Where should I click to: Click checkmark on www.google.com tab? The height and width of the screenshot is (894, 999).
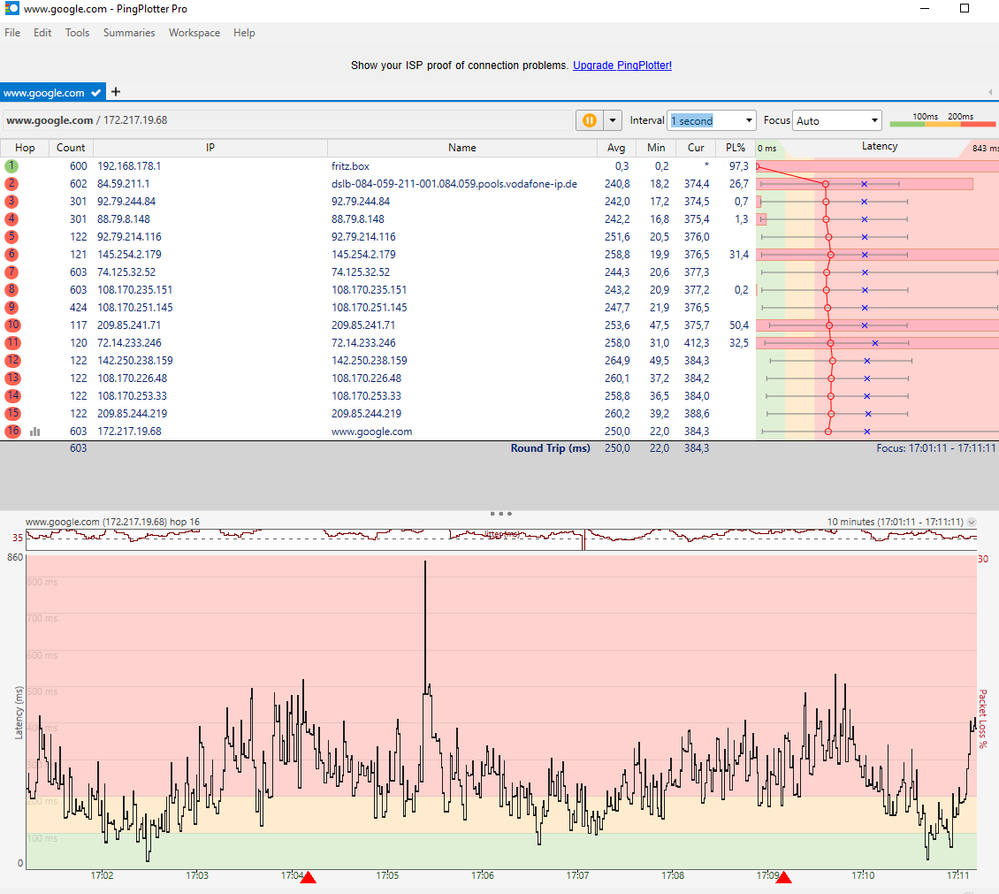point(96,93)
